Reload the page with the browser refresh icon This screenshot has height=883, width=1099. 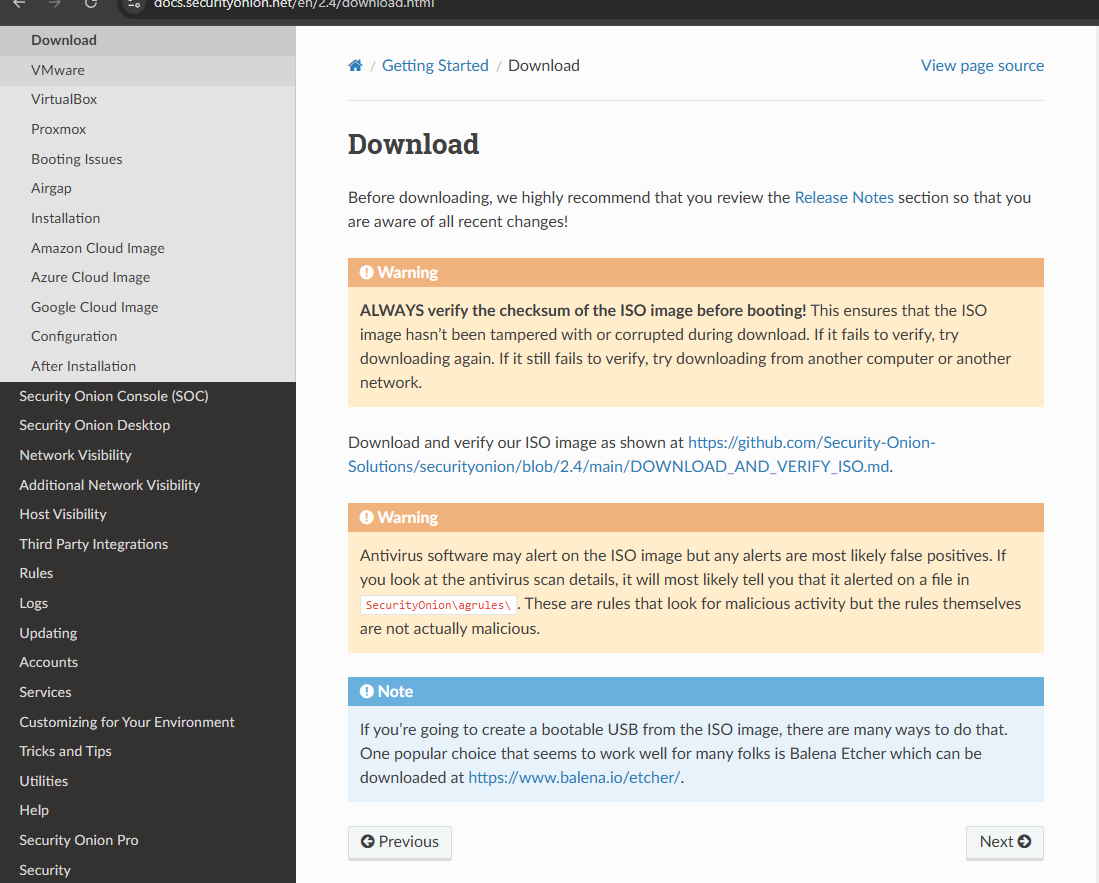pos(91,4)
